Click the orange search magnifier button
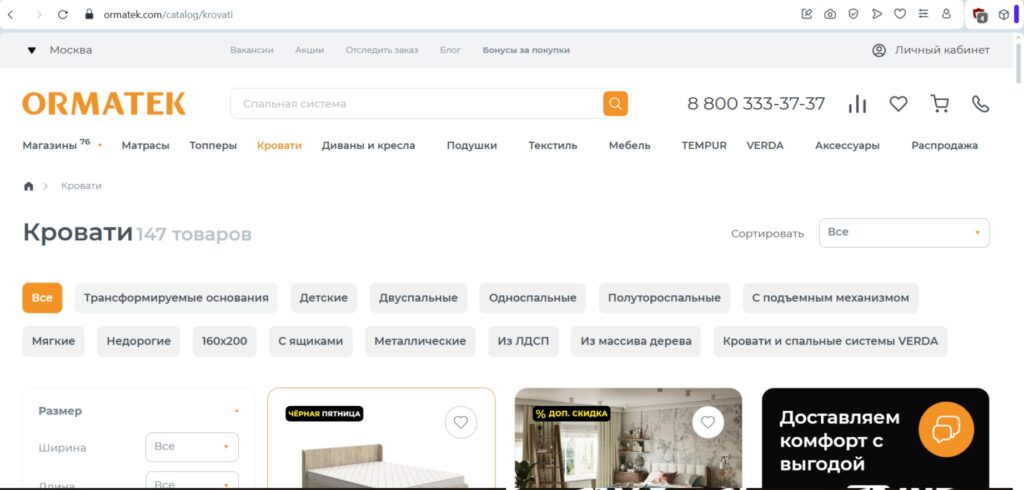 click(x=615, y=103)
